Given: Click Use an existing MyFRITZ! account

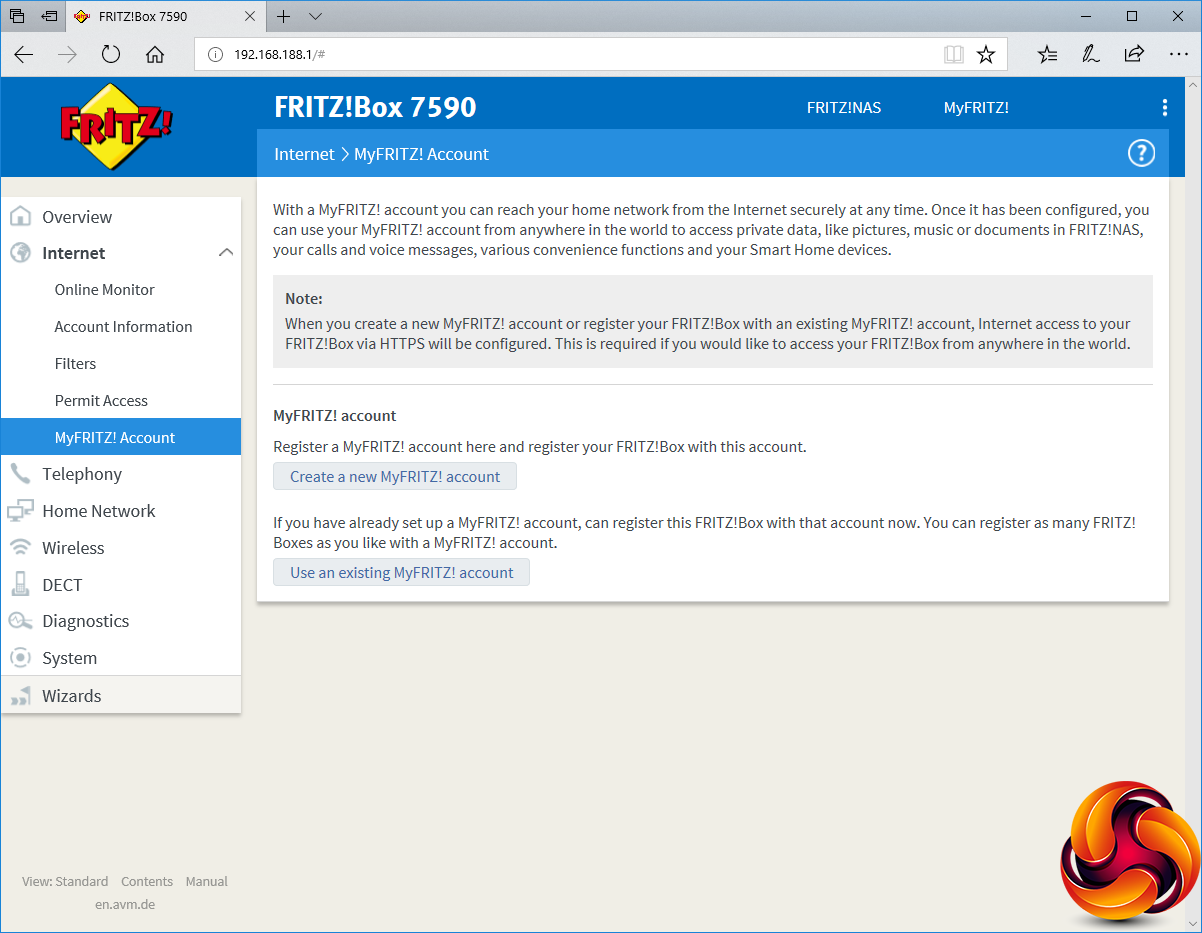Looking at the screenshot, I should (x=401, y=573).
